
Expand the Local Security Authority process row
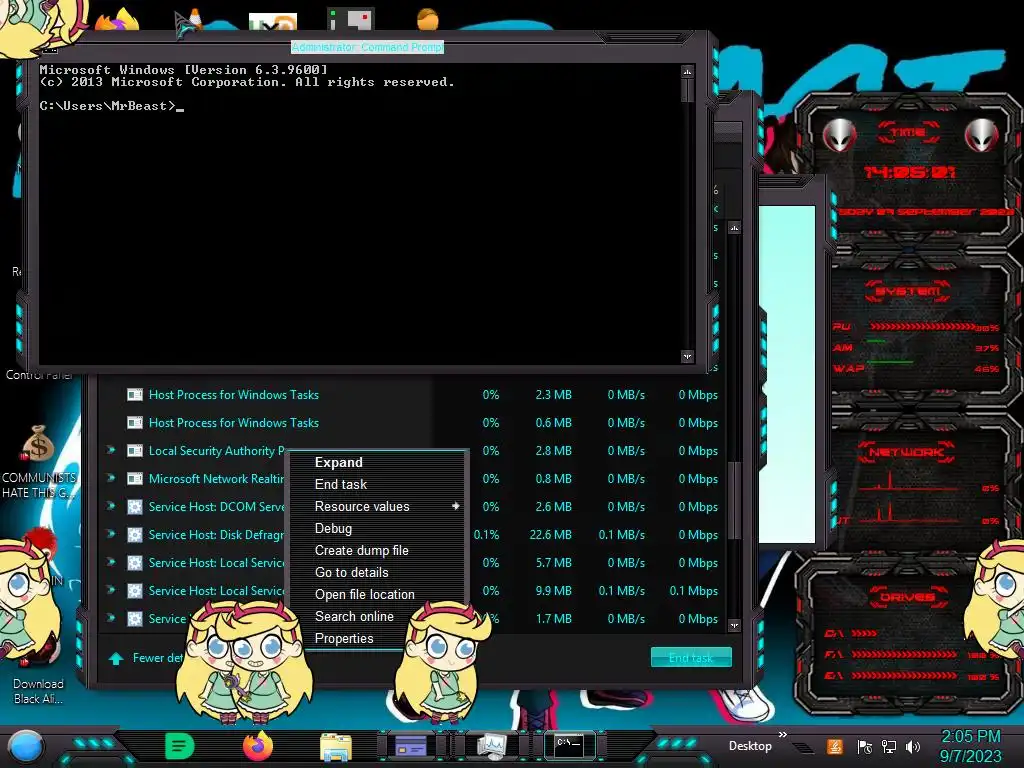(x=111, y=450)
